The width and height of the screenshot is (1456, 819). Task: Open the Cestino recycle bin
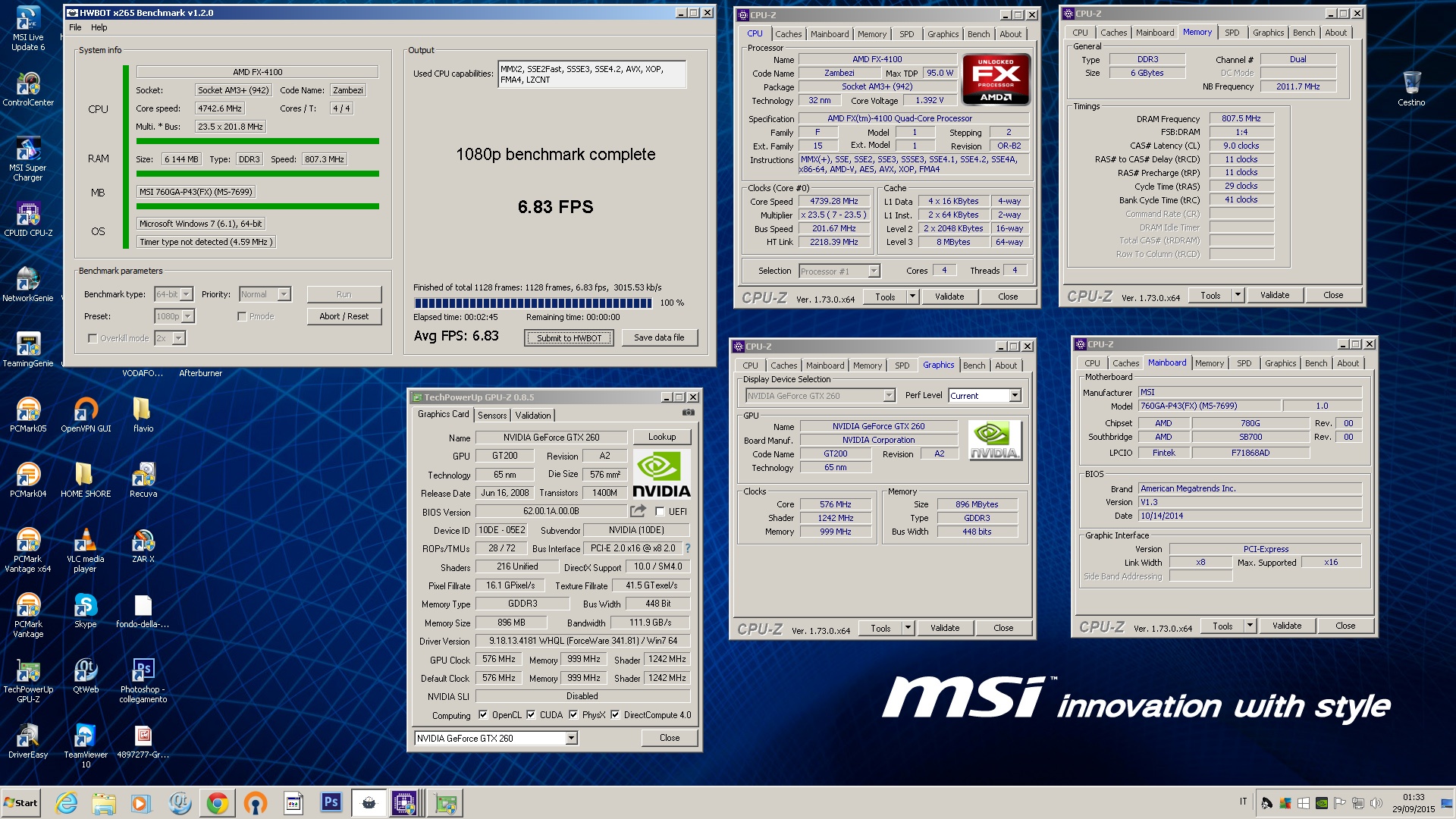[x=1411, y=89]
